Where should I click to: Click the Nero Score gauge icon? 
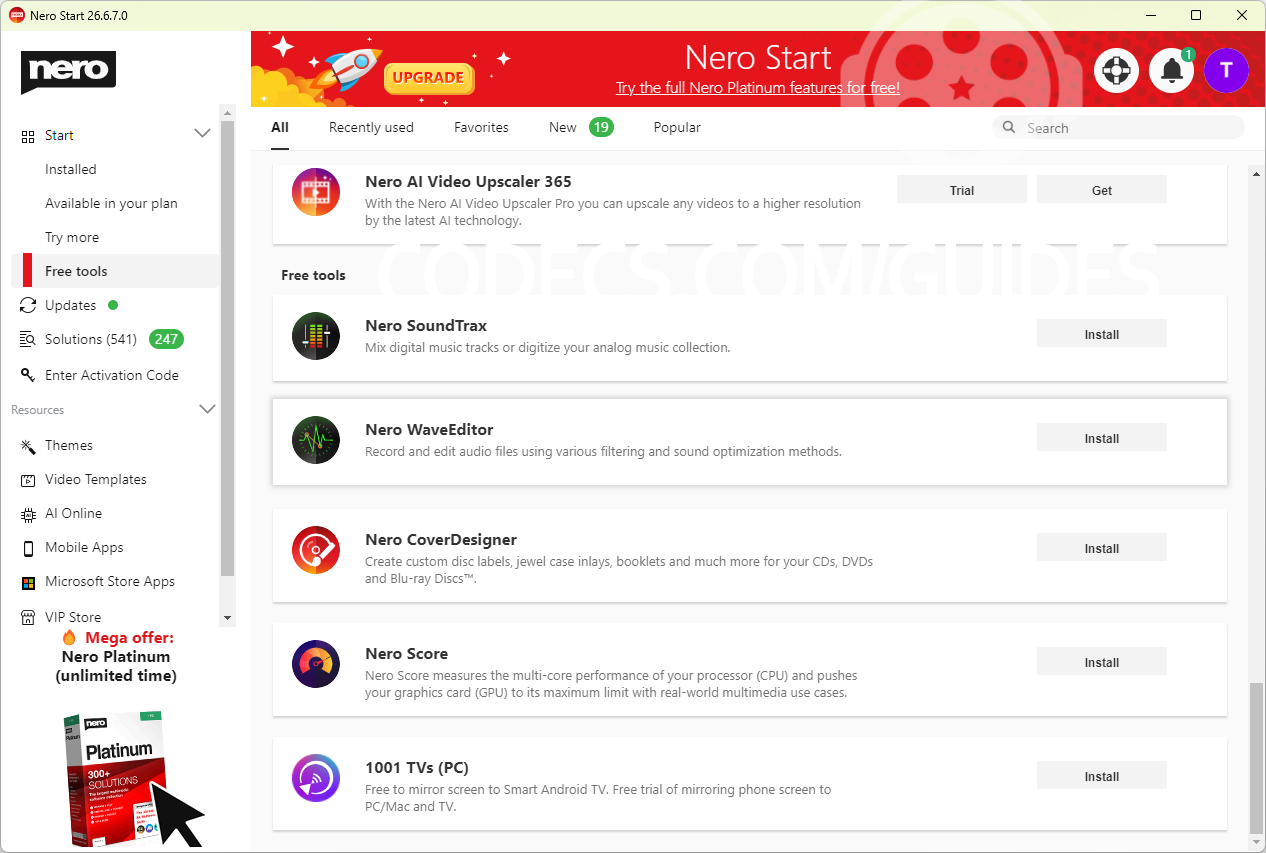[316, 664]
